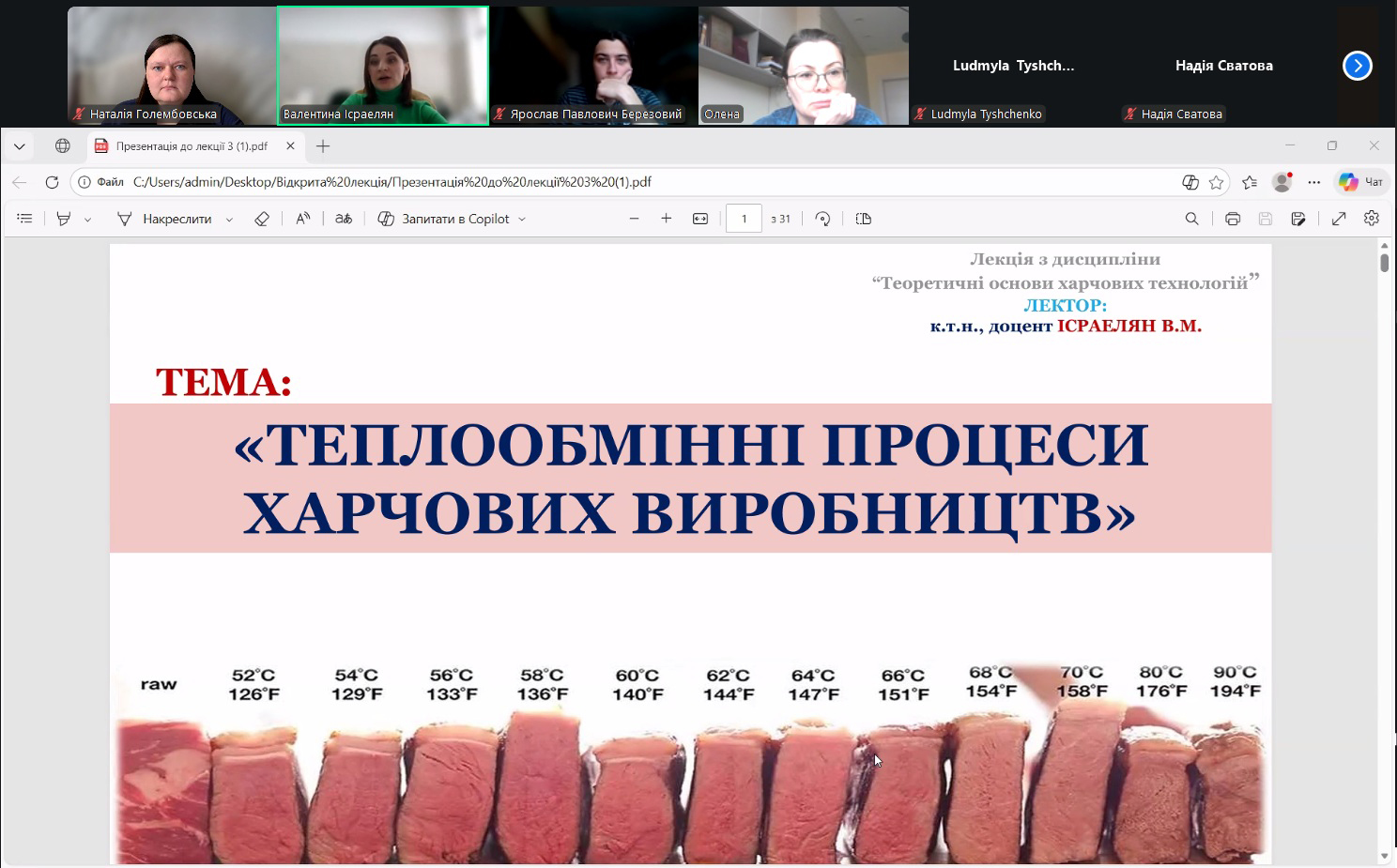Open the PDF search tool

(x=1192, y=219)
